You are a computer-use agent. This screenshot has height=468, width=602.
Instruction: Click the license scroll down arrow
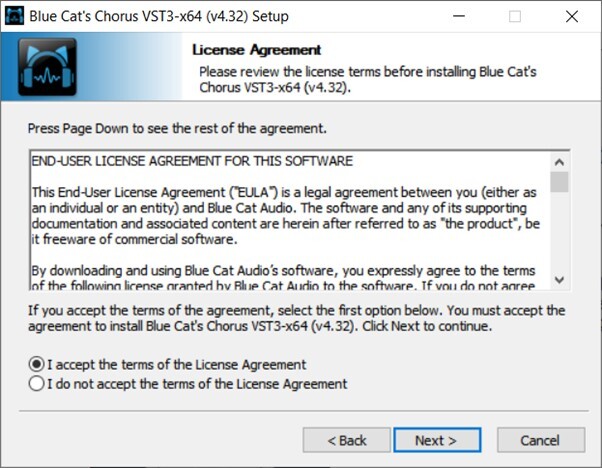pyautogui.click(x=559, y=280)
